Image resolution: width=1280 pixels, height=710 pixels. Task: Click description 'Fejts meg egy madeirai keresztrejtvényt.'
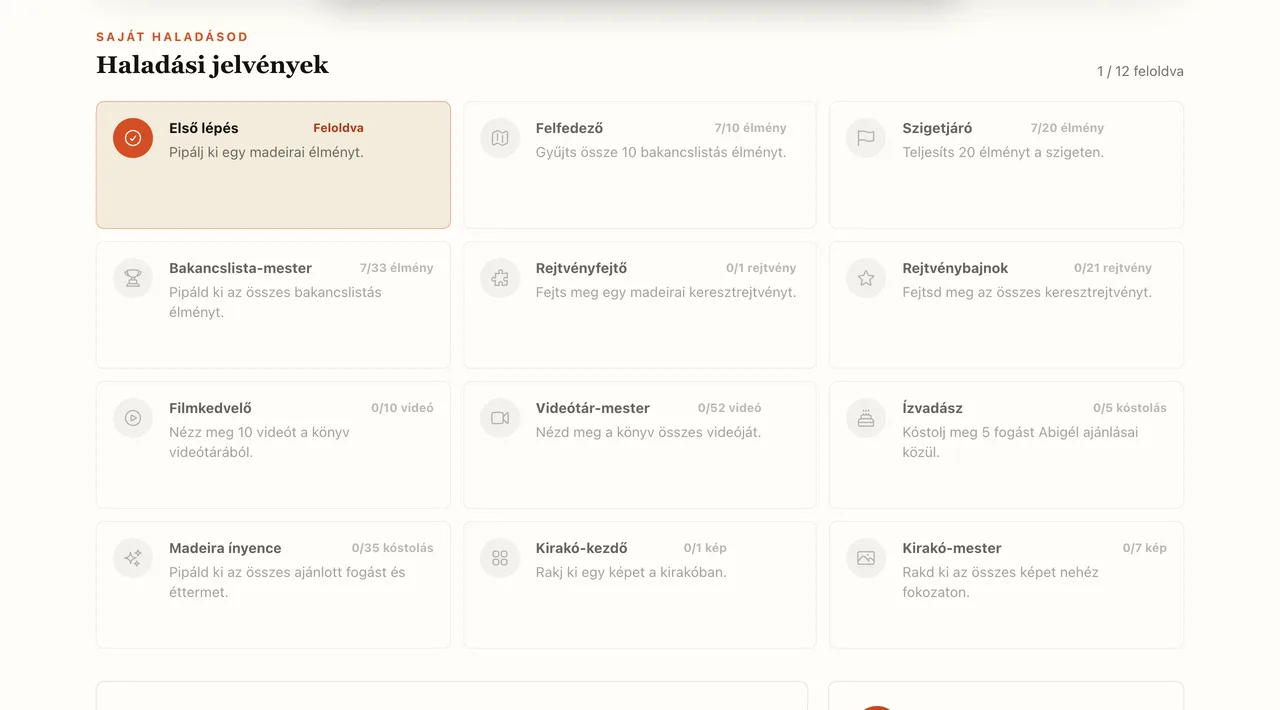(666, 292)
